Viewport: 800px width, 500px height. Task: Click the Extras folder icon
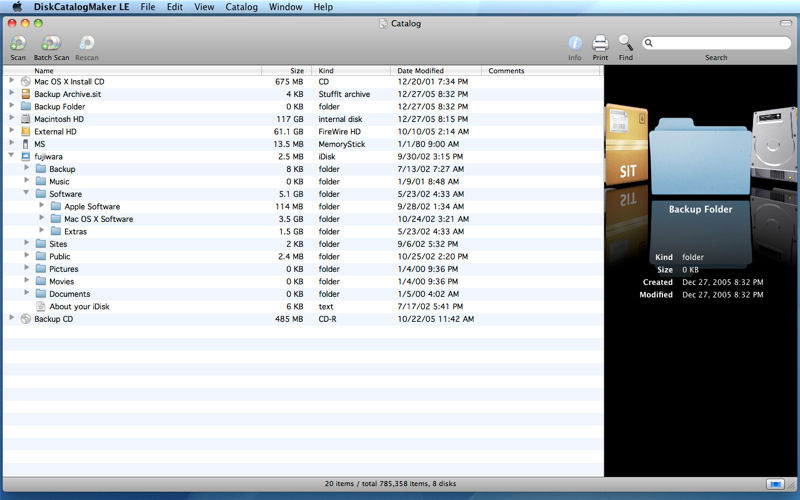[56, 231]
